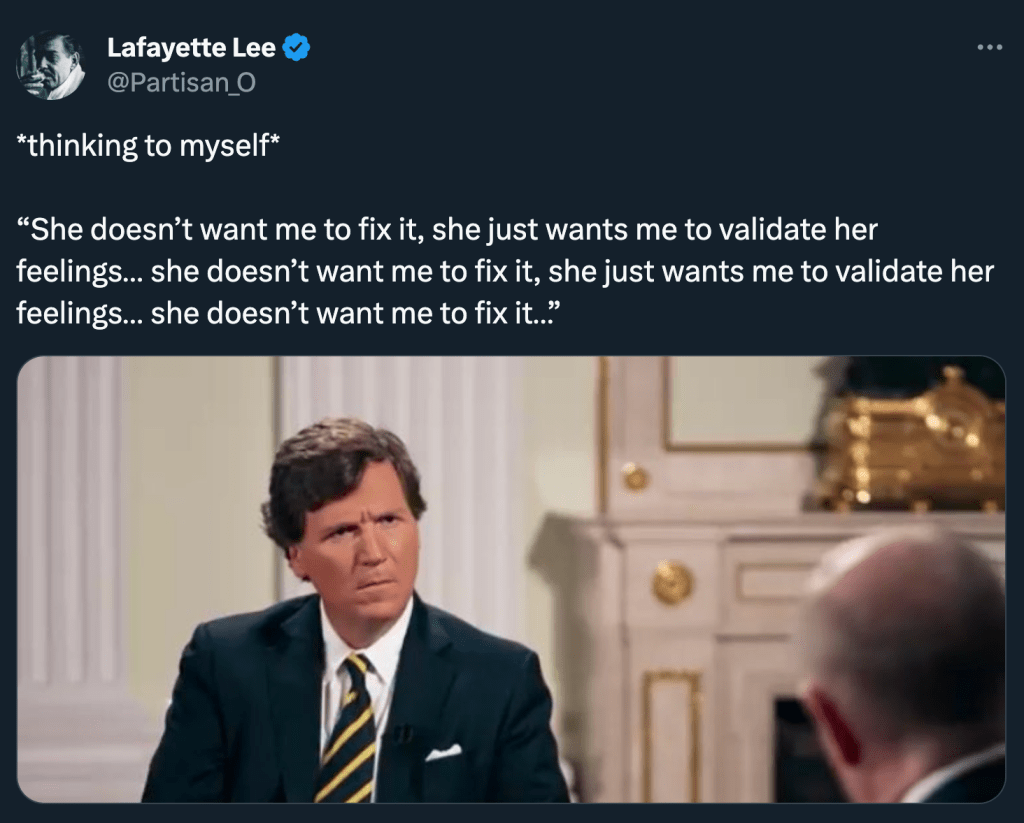This screenshot has height=823, width=1024.
Task: Click the round gold medallion on fireplace
Action: 673,582
